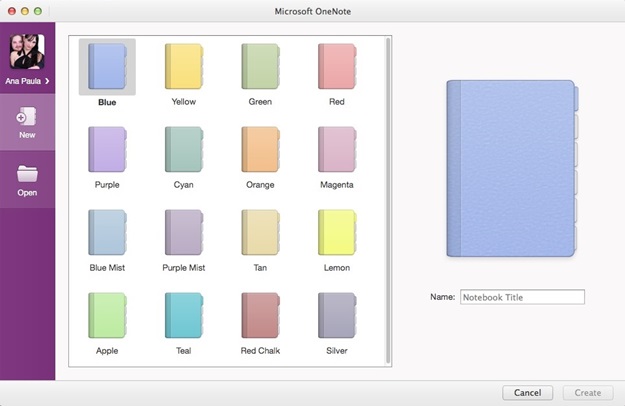Expand the Ana Paula account chevron
The height and width of the screenshot is (406, 625).
coord(47,81)
